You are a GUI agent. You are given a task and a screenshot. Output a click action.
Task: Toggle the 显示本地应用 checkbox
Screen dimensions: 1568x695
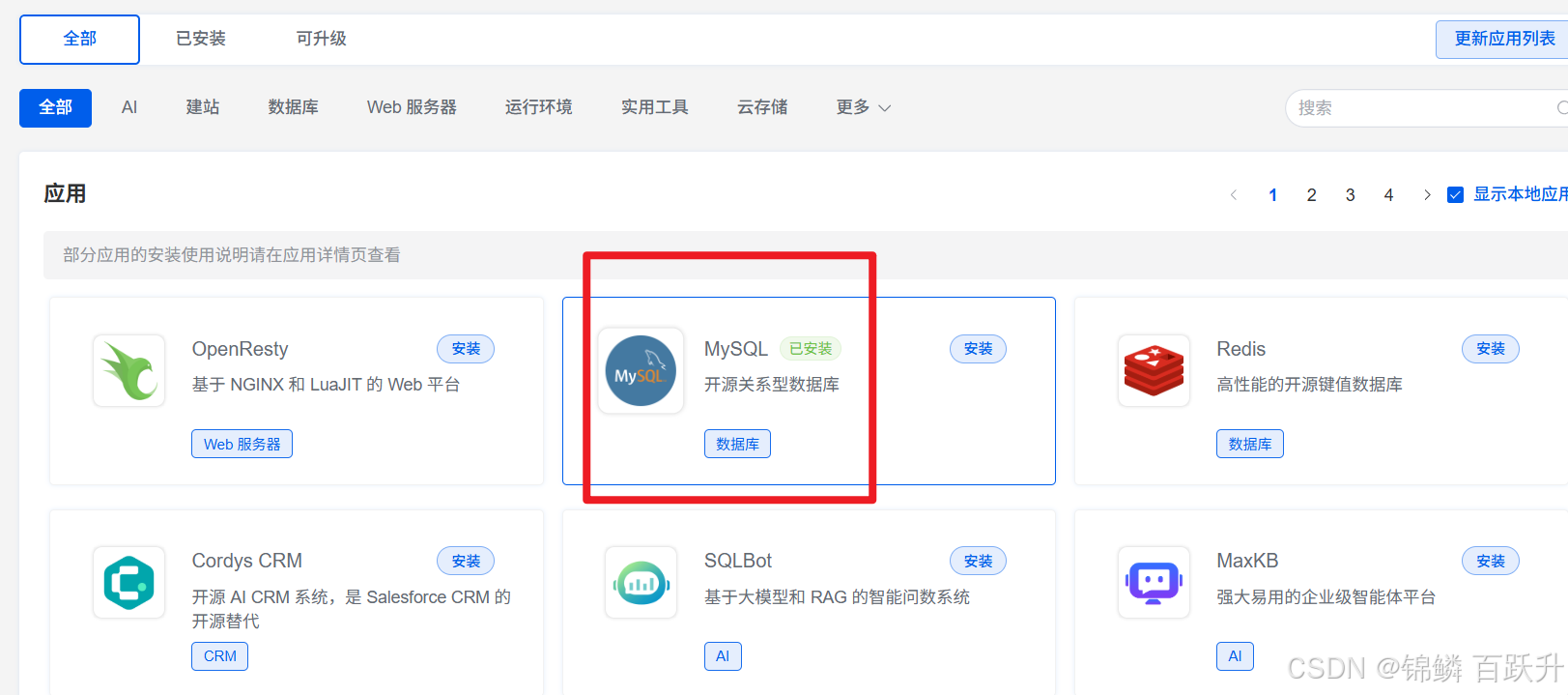pyautogui.click(x=1455, y=195)
